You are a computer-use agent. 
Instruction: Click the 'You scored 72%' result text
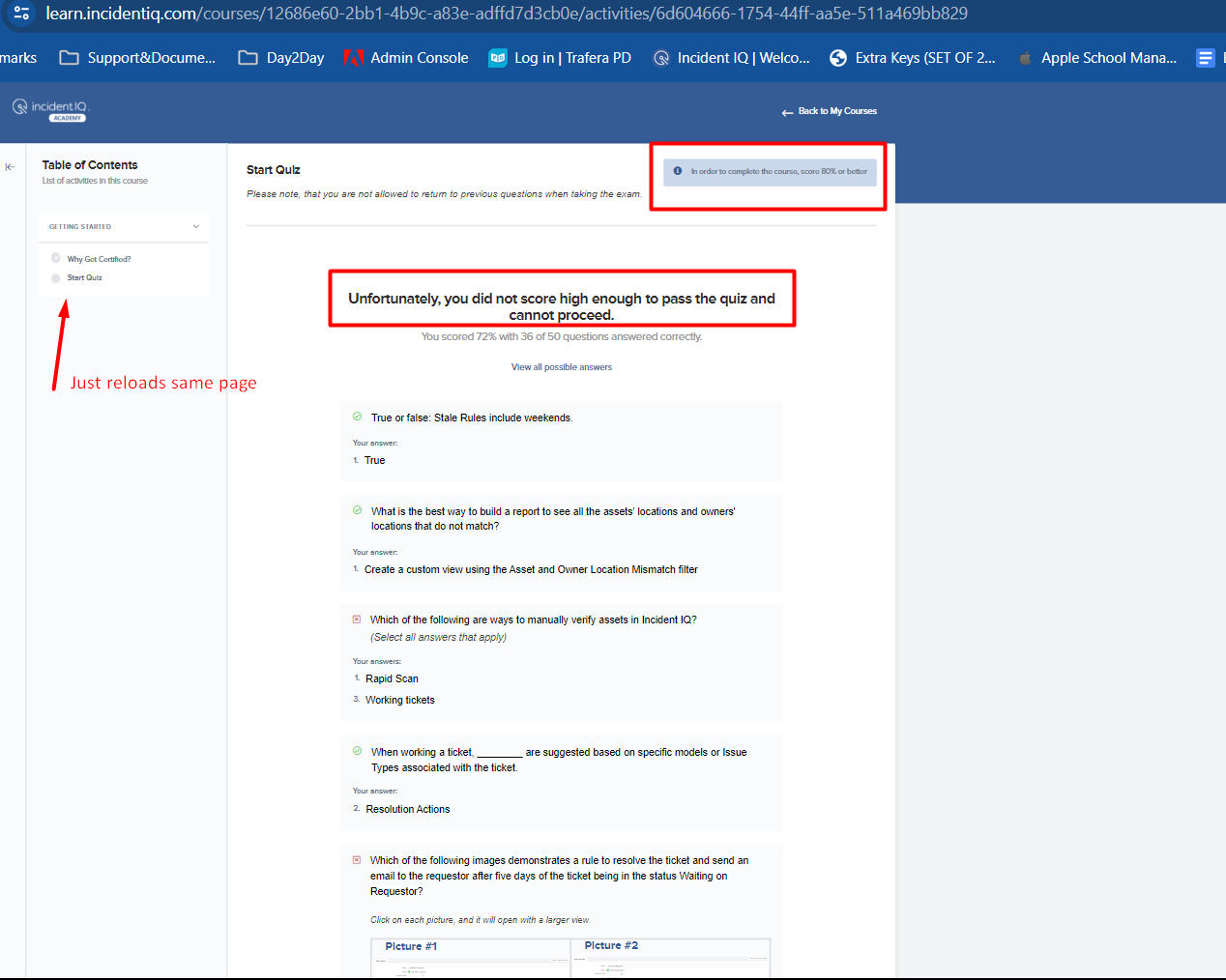562,337
